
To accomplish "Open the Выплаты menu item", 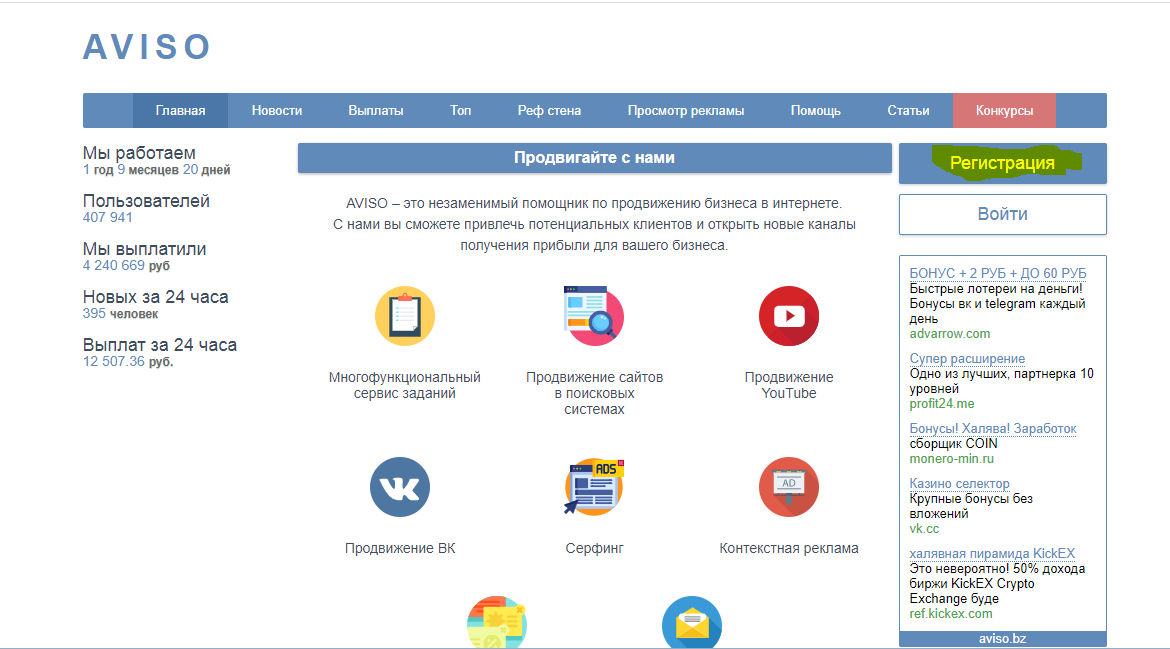I will 376,110.
